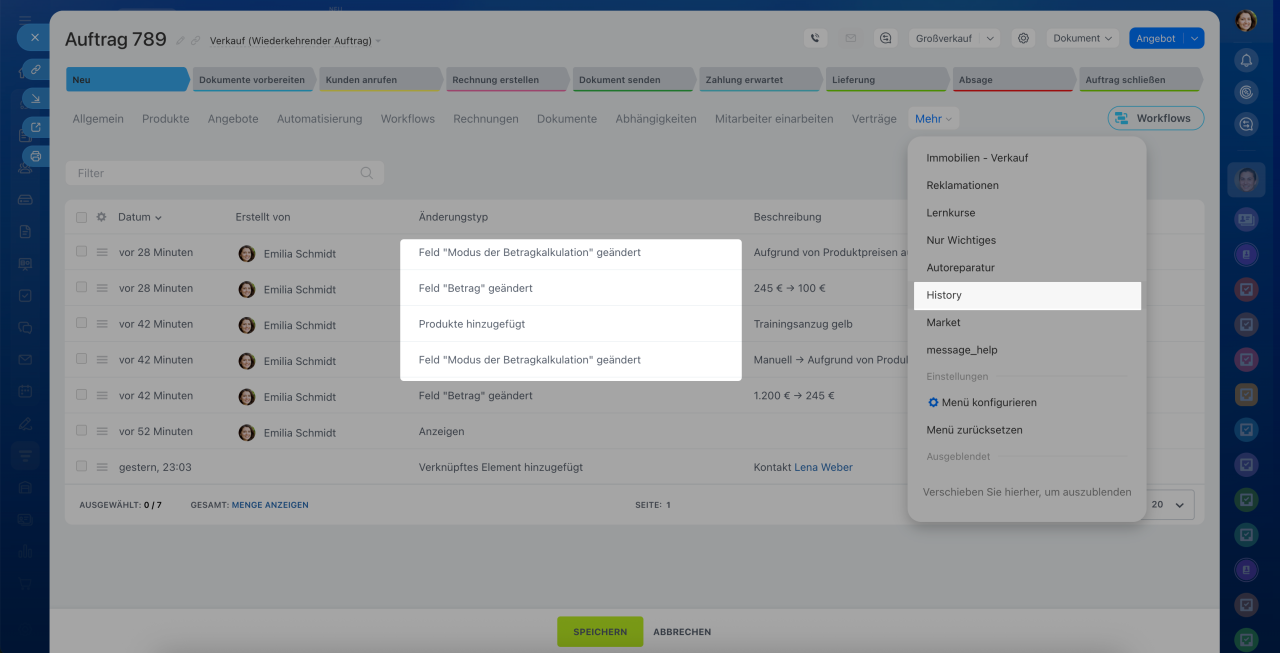
Task: Tick the select-all checkbox in table header
Action: pos(82,217)
